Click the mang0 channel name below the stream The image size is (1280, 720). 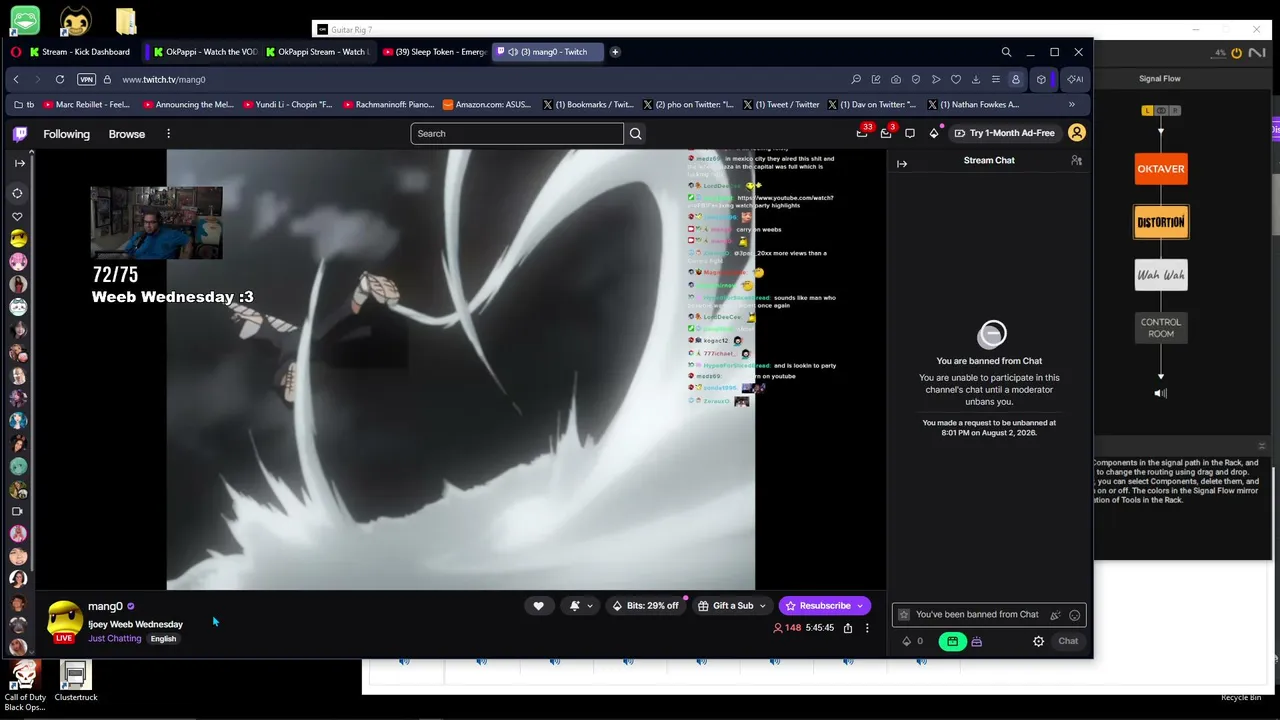pyautogui.click(x=105, y=606)
